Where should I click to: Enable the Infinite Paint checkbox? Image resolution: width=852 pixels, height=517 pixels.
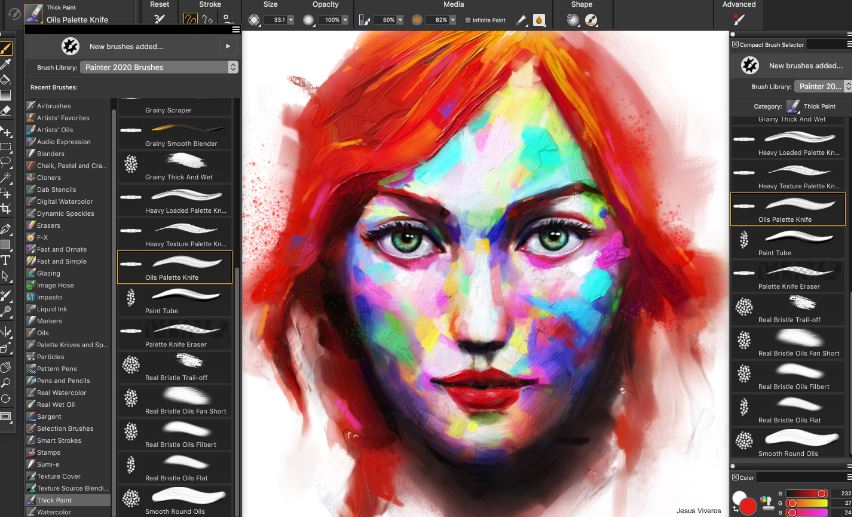[x=468, y=20]
